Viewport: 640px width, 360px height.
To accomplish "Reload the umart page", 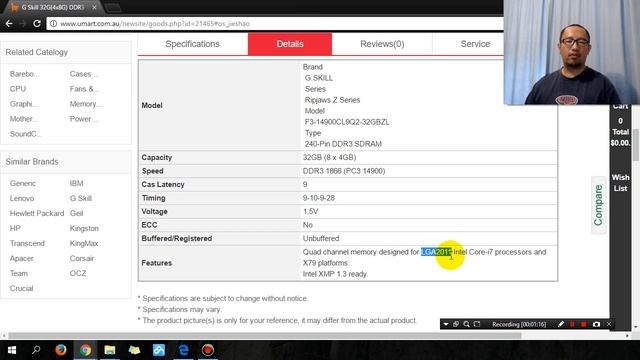I will (37, 24).
